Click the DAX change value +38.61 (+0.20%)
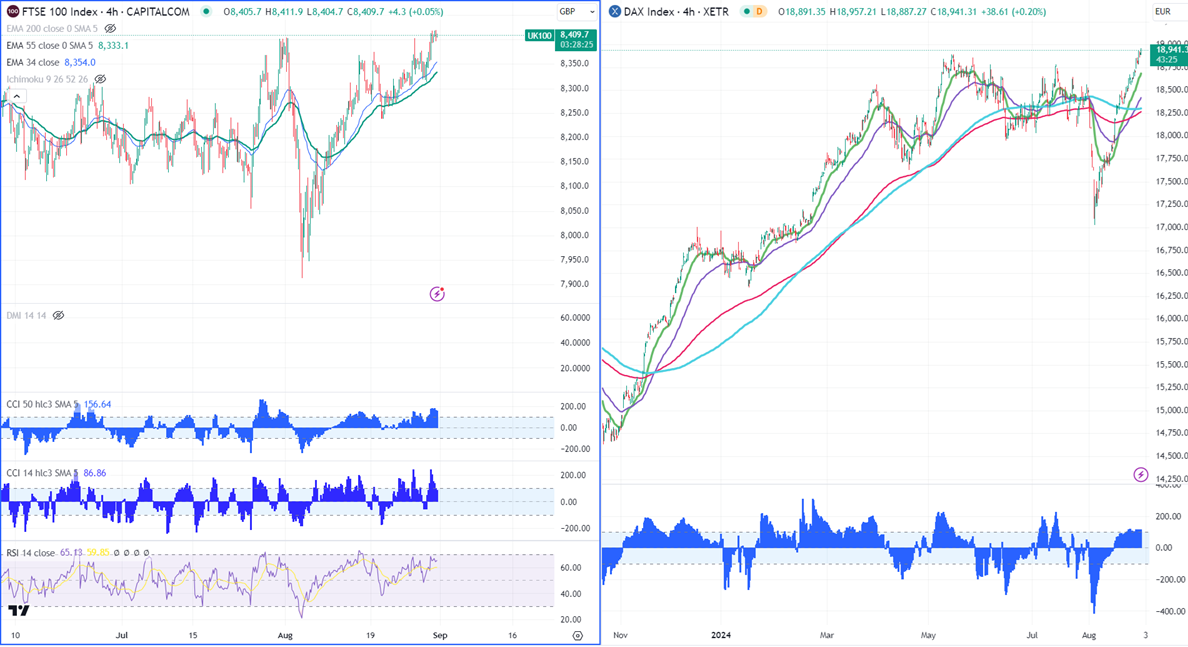The image size is (1188, 647). click(1013, 11)
